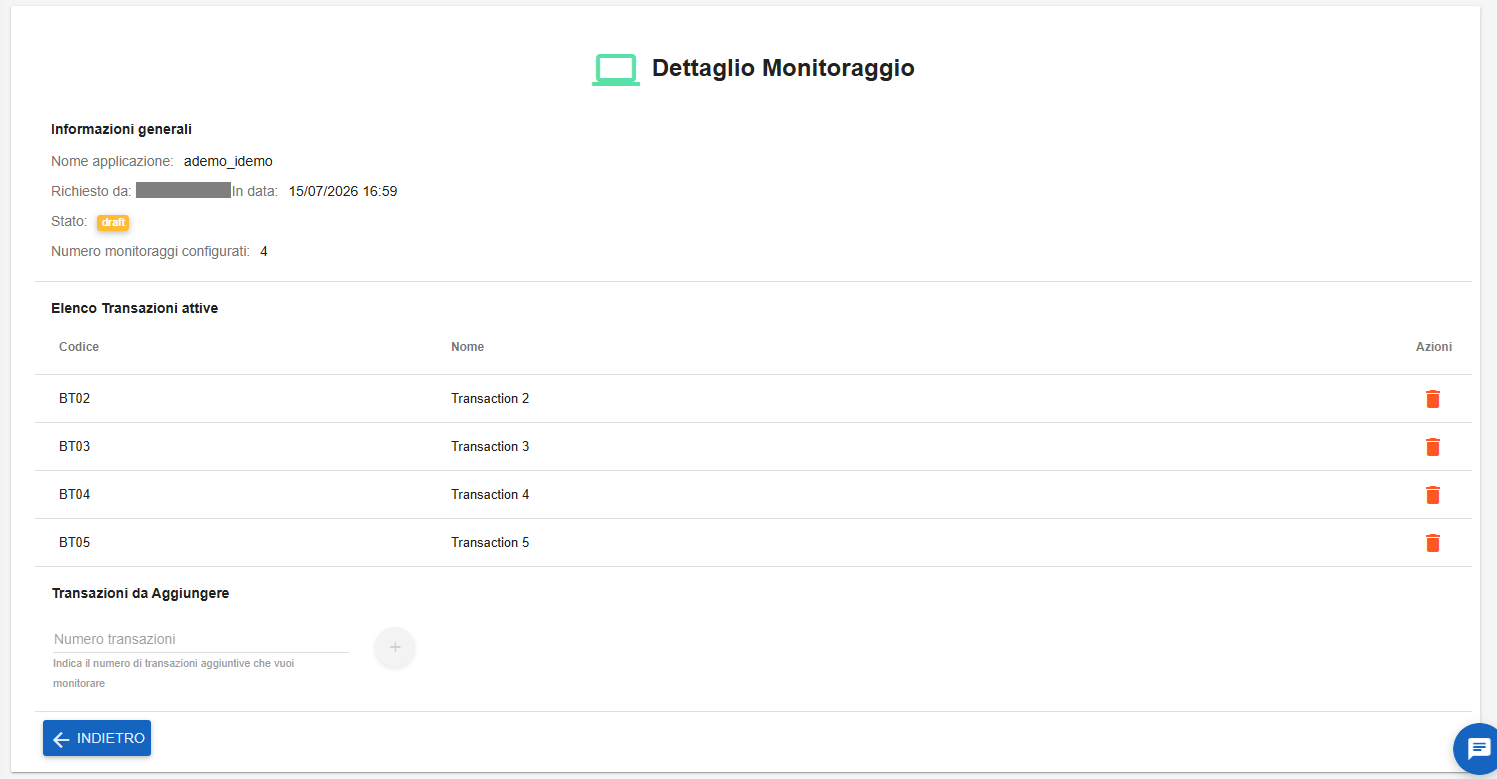Delete transaction BT02 with its trash icon
Viewport: 1497px width, 779px height.
[1432, 399]
